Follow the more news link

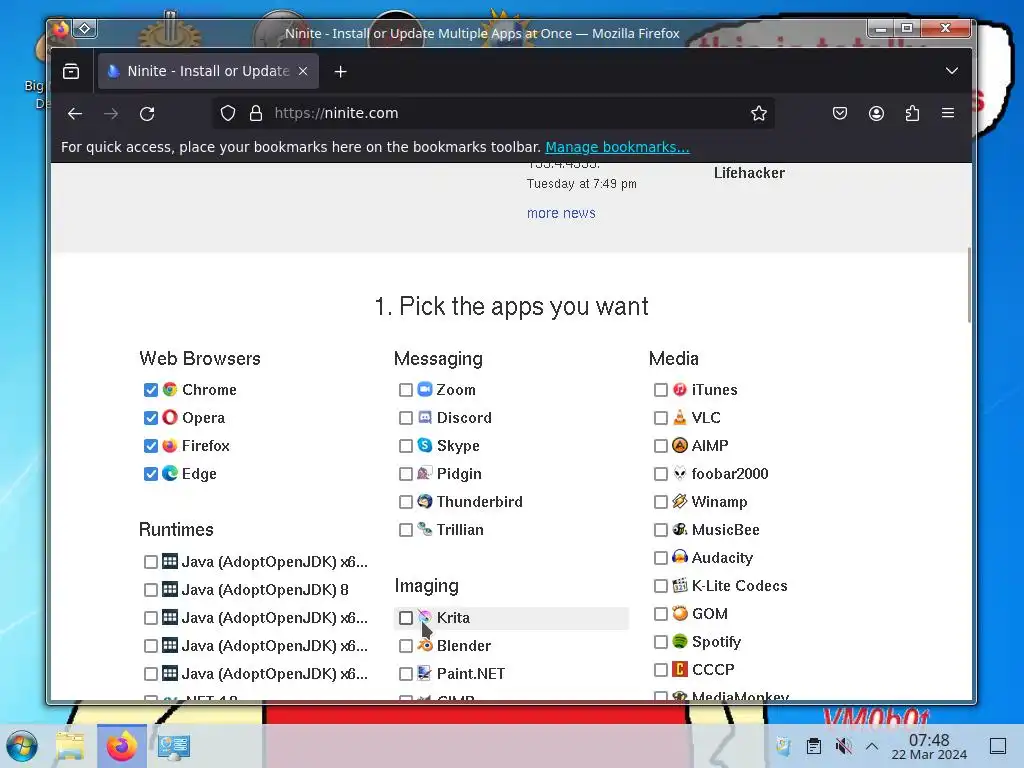(x=561, y=213)
